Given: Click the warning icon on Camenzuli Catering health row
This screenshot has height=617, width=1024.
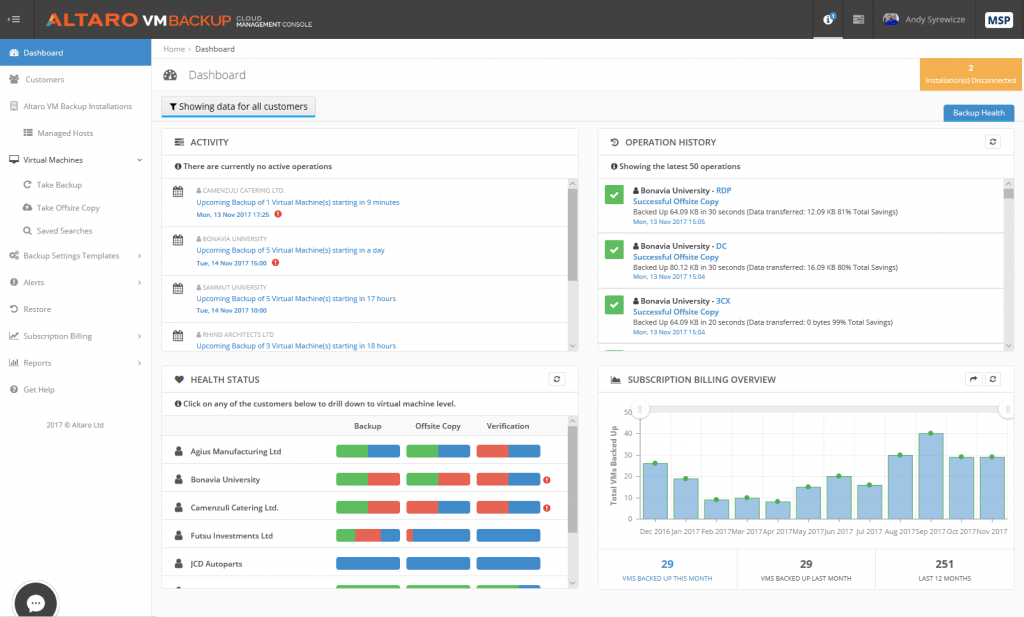Looking at the screenshot, I should [x=547, y=508].
